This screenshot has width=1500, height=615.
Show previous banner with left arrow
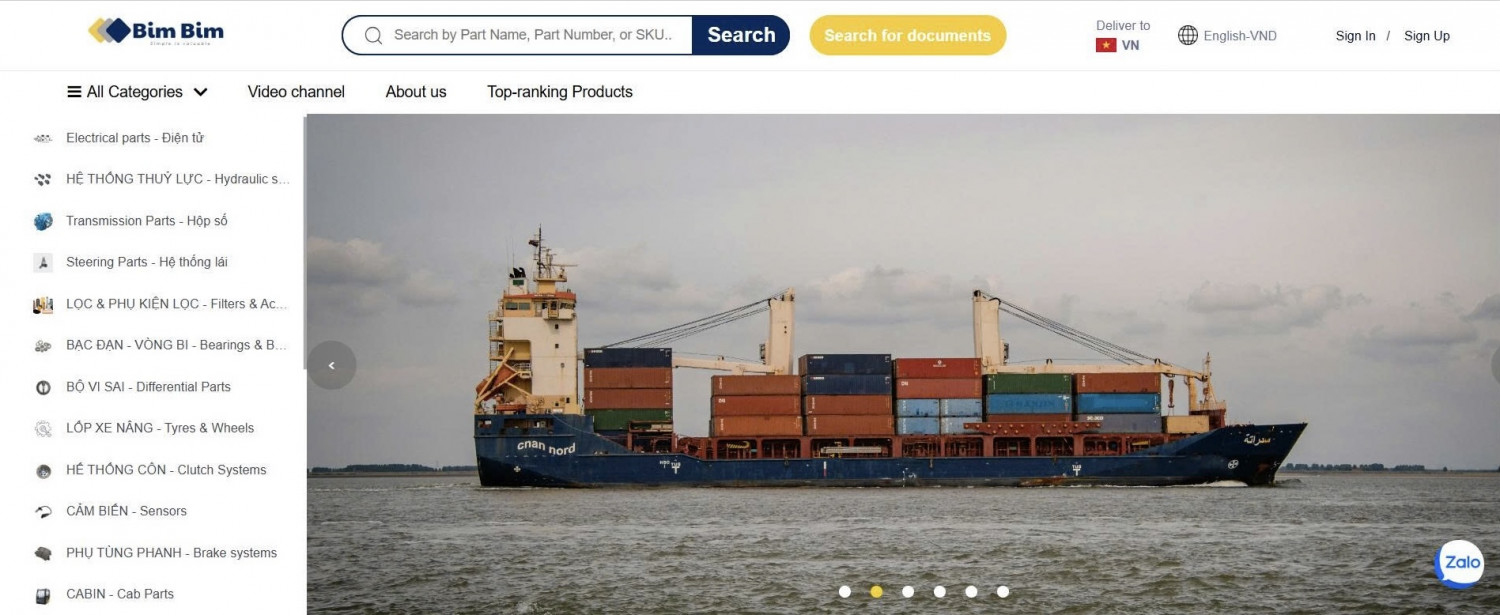coord(332,366)
